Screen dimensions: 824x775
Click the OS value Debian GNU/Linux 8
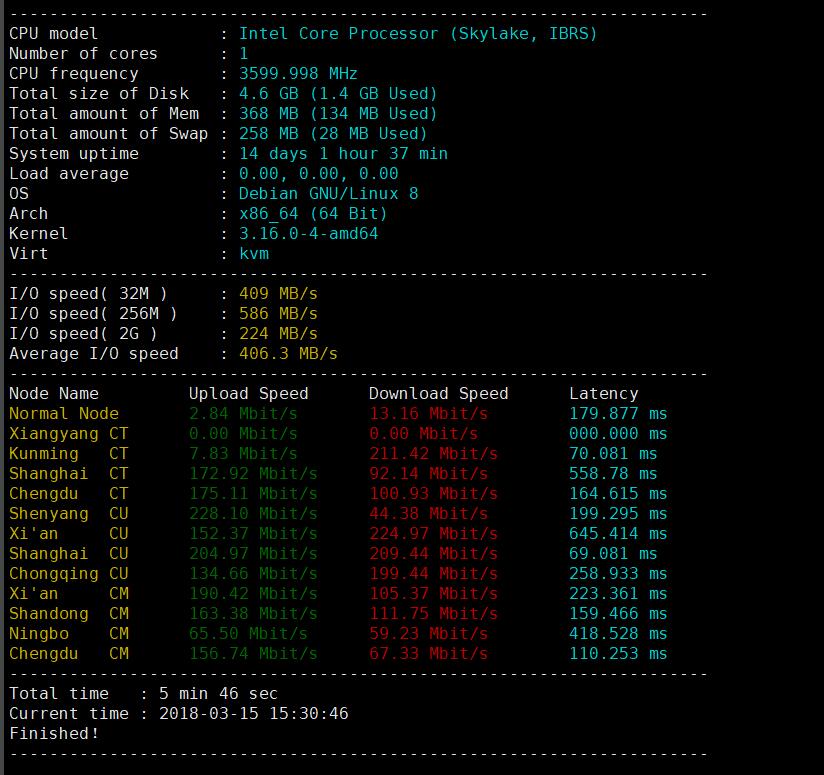coord(328,193)
